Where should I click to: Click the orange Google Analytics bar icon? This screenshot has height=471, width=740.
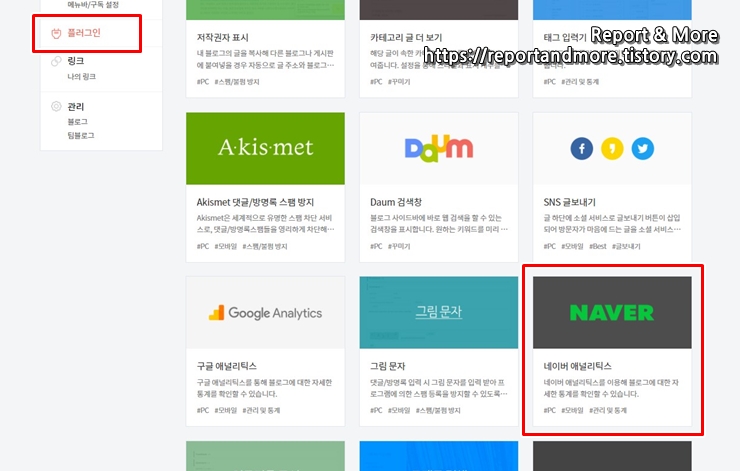point(217,312)
